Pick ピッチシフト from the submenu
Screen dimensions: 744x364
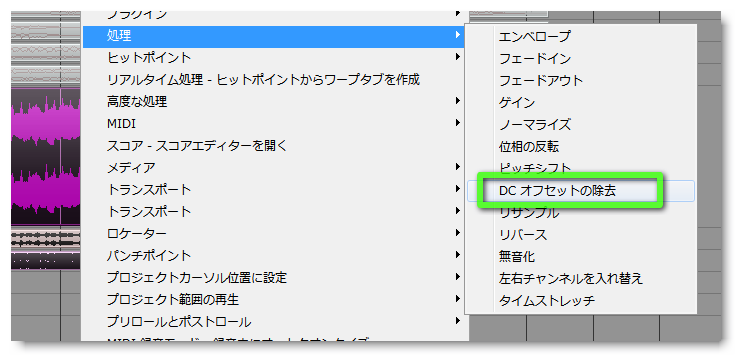click(x=580, y=168)
